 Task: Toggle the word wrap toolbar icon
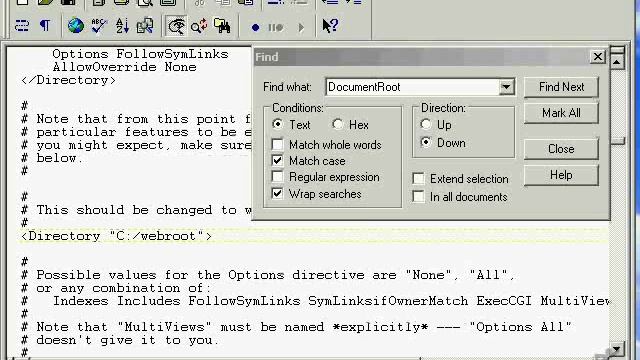click(x=22, y=27)
